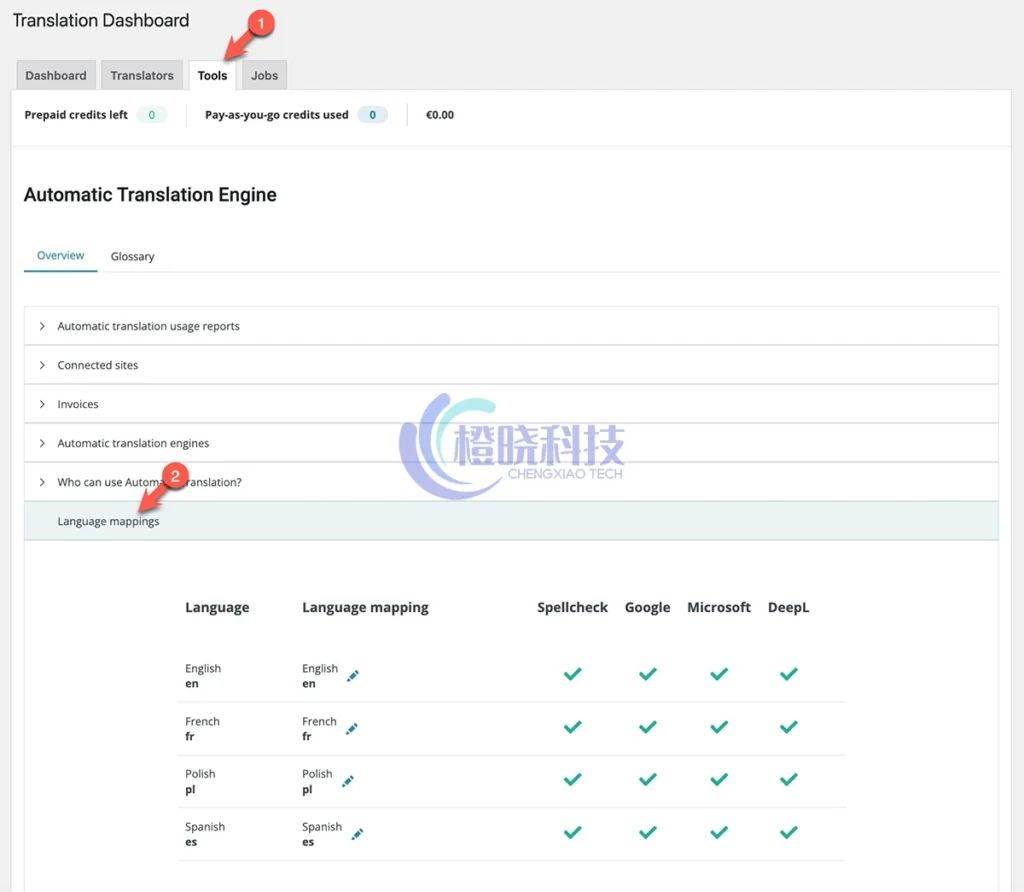Click the Google checkmark for English
1024x892 pixels.
[647, 675]
